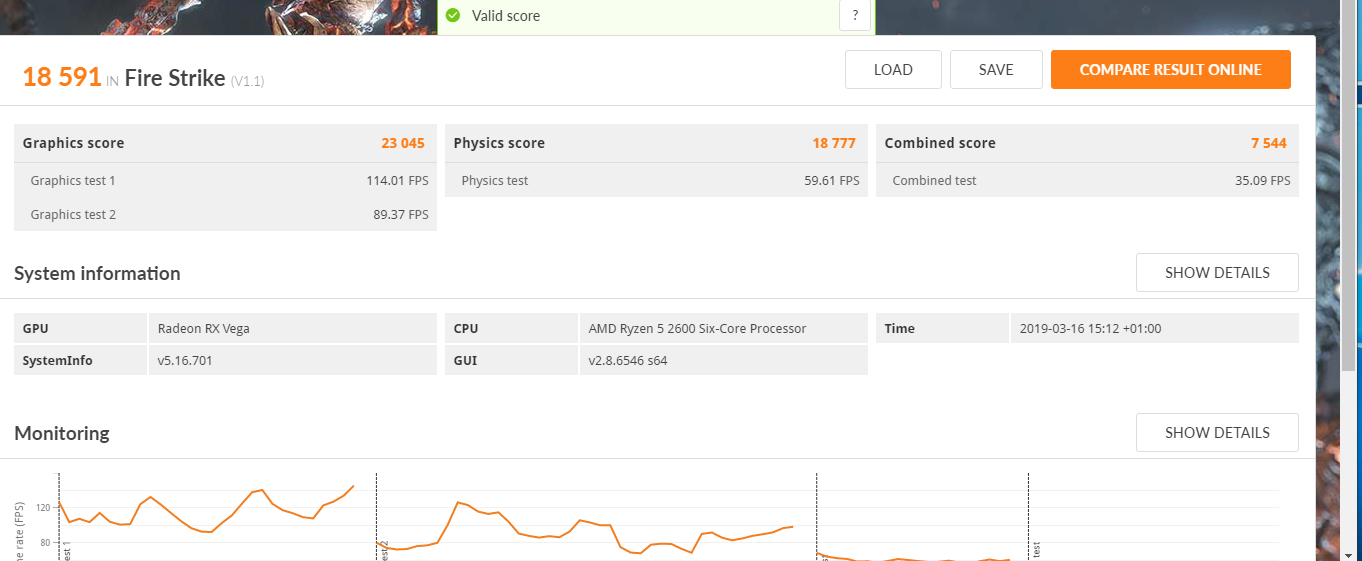Open the question mark help button
This screenshot has height=561, width=1362.
tap(855, 16)
